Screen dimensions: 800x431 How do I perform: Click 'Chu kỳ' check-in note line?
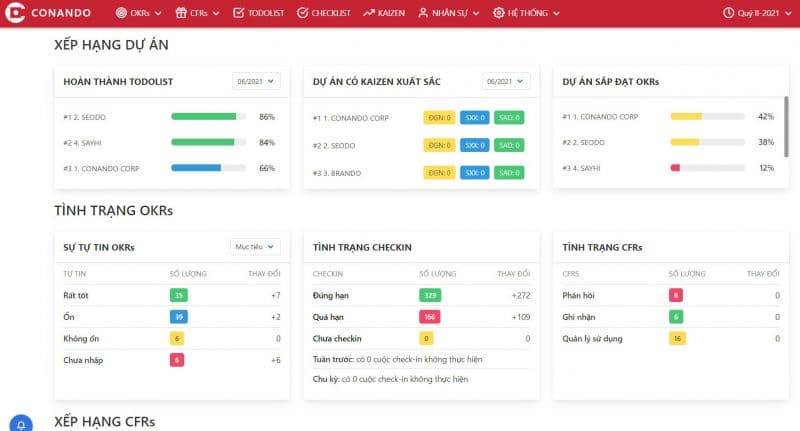coord(390,379)
